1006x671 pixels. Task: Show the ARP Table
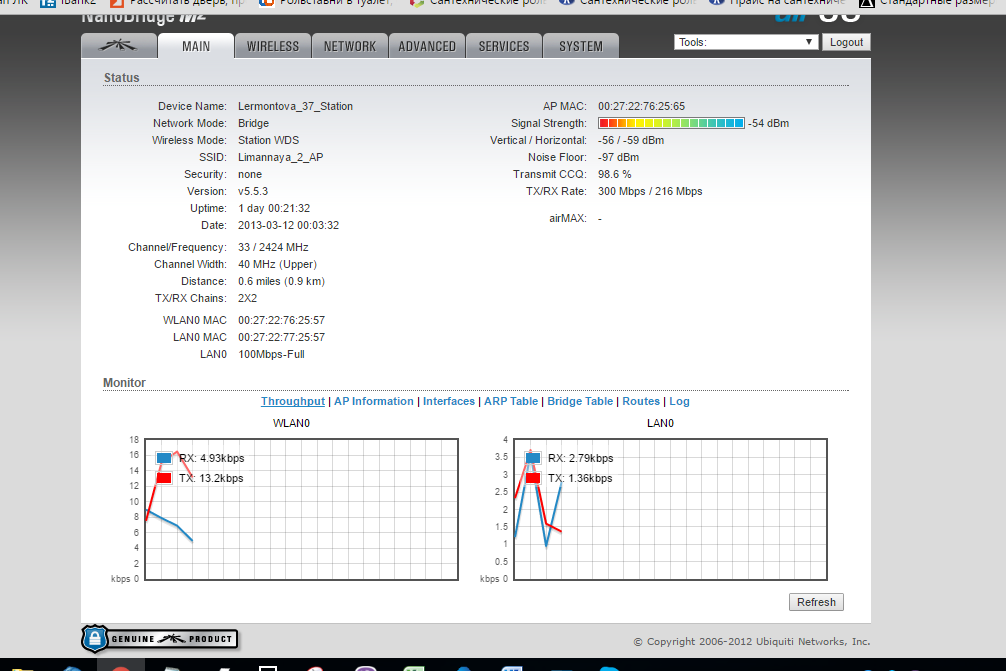(x=510, y=401)
